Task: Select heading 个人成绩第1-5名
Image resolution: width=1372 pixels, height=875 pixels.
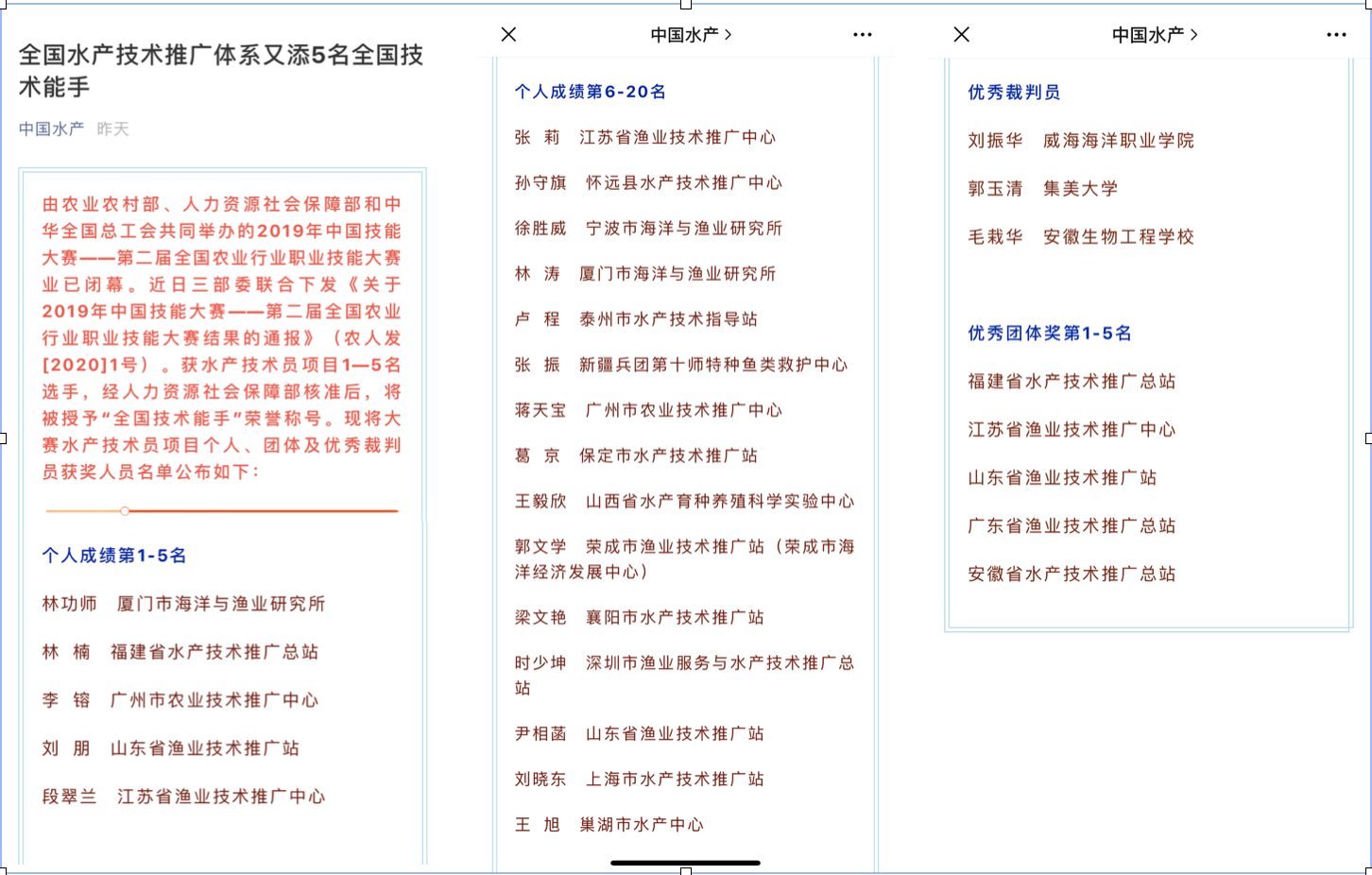Action: [114, 556]
